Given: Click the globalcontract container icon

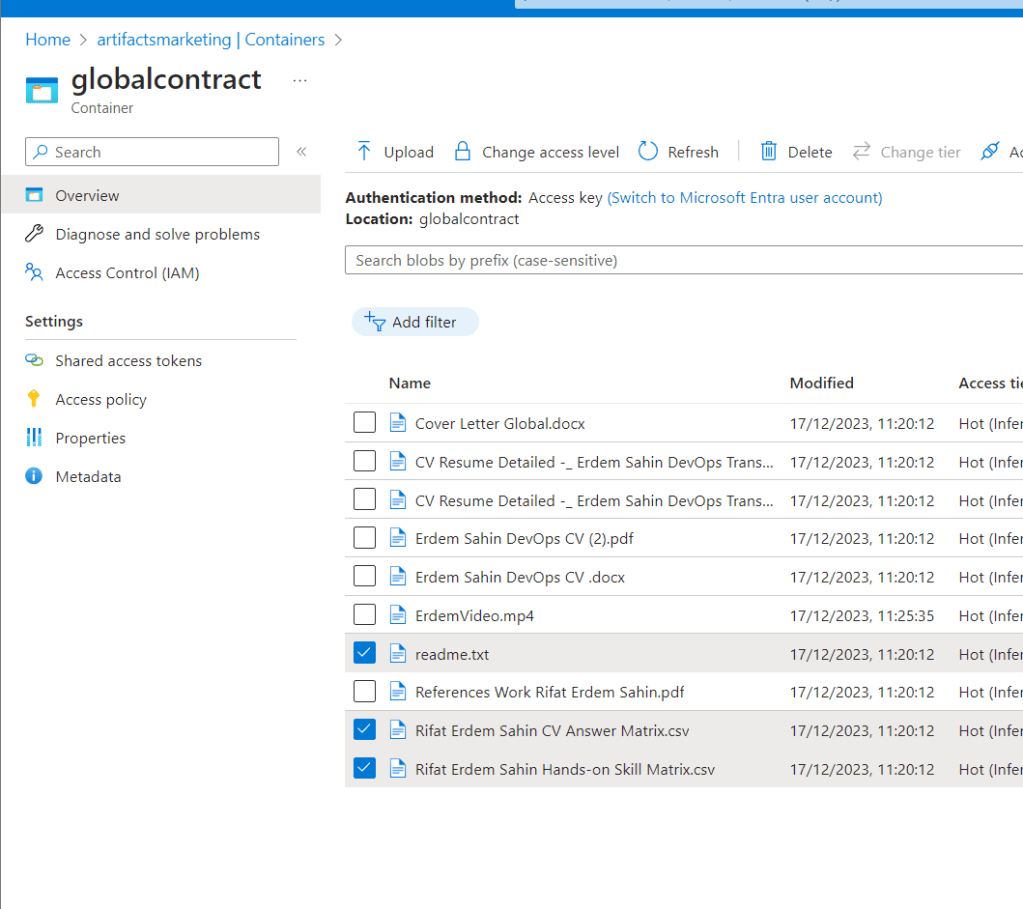Looking at the screenshot, I should [42, 90].
